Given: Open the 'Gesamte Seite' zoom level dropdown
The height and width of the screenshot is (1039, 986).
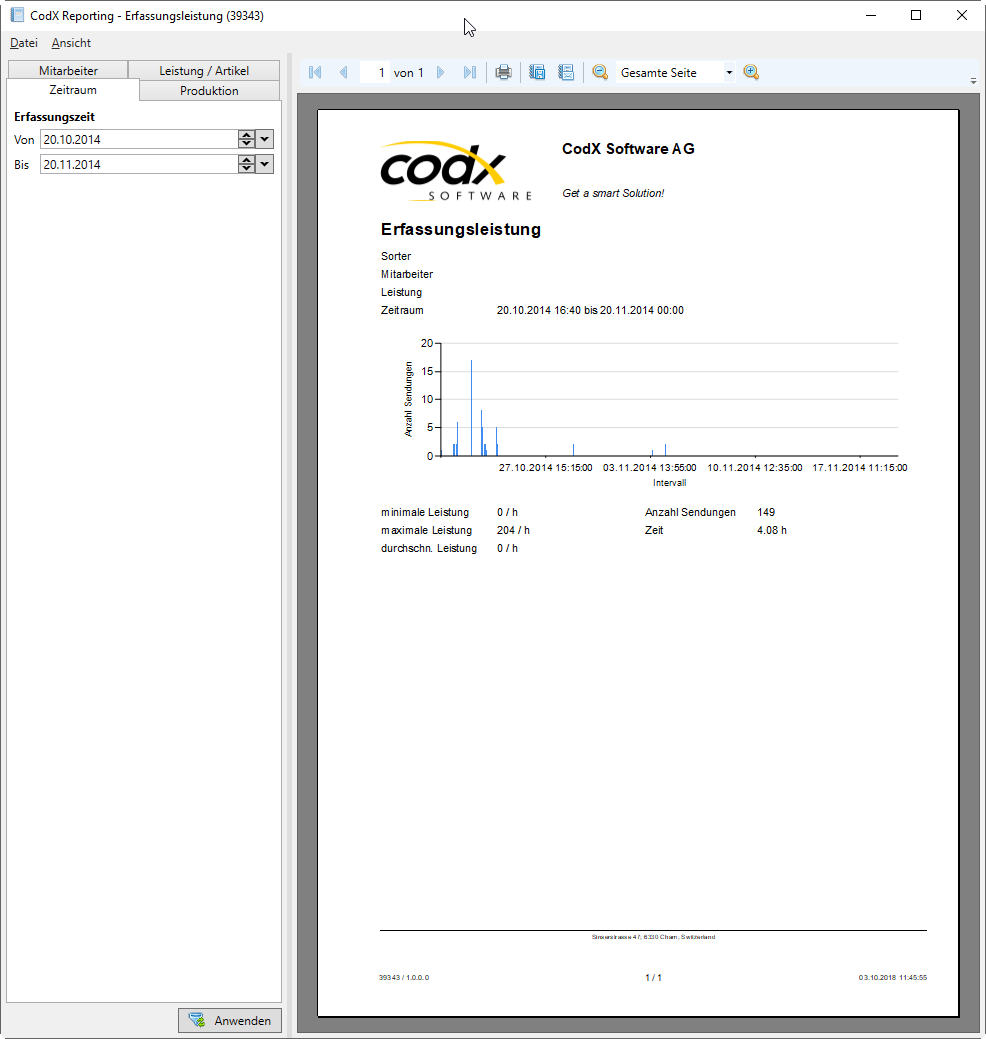Looking at the screenshot, I should (x=729, y=72).
